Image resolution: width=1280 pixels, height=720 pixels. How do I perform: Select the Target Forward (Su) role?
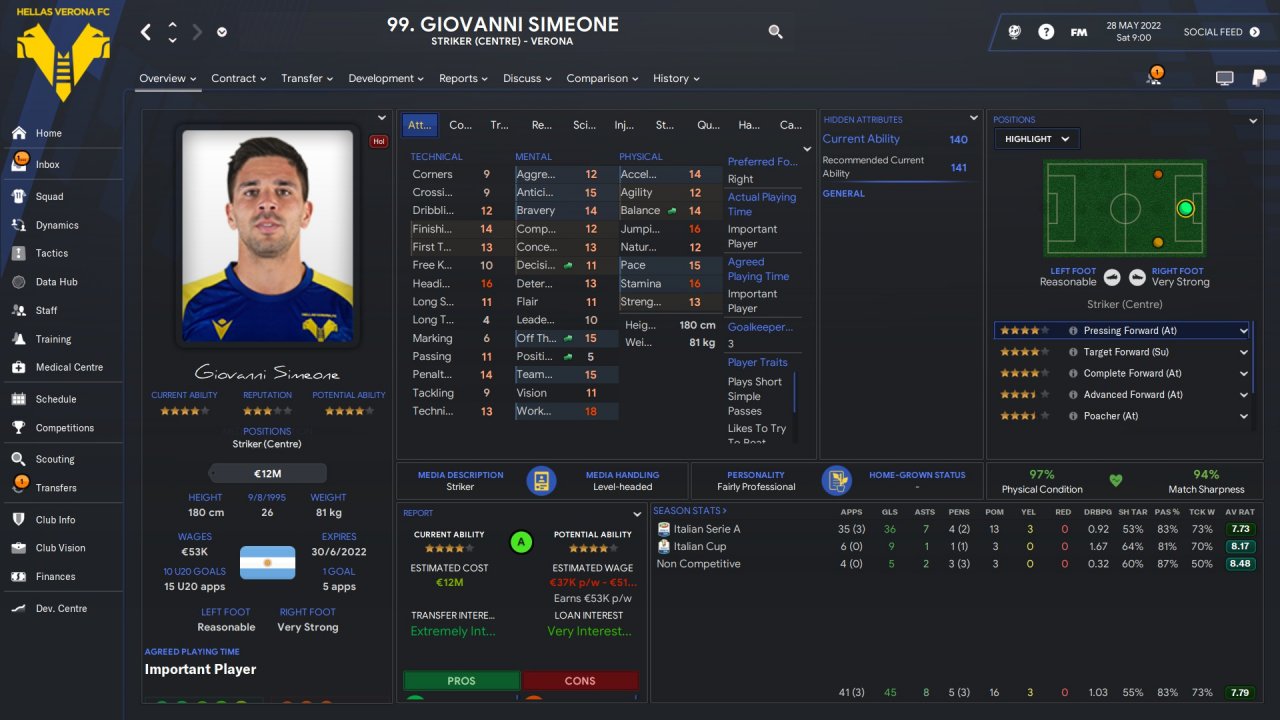click(1122, 352)
